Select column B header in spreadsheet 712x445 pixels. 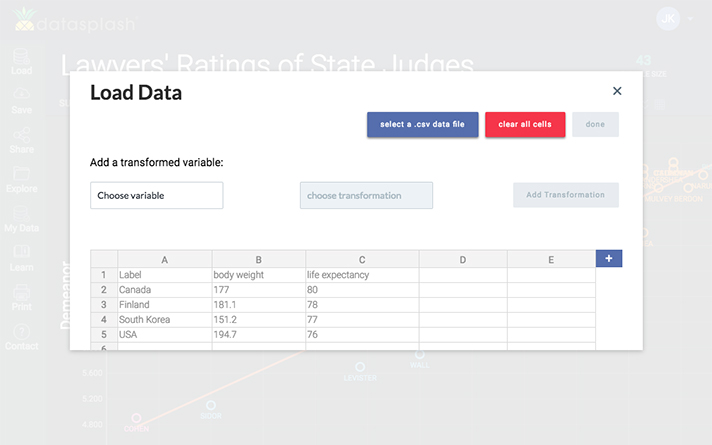click(x=258, y=260)
